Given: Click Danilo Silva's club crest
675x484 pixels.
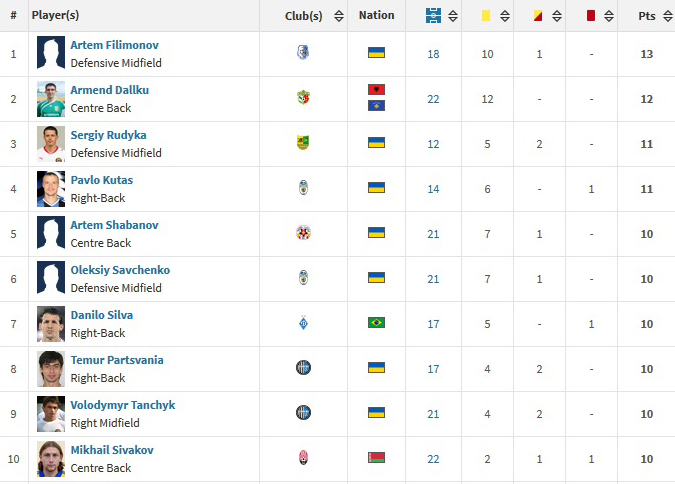Looking at the screenshot, I should [x=303, y=323].
